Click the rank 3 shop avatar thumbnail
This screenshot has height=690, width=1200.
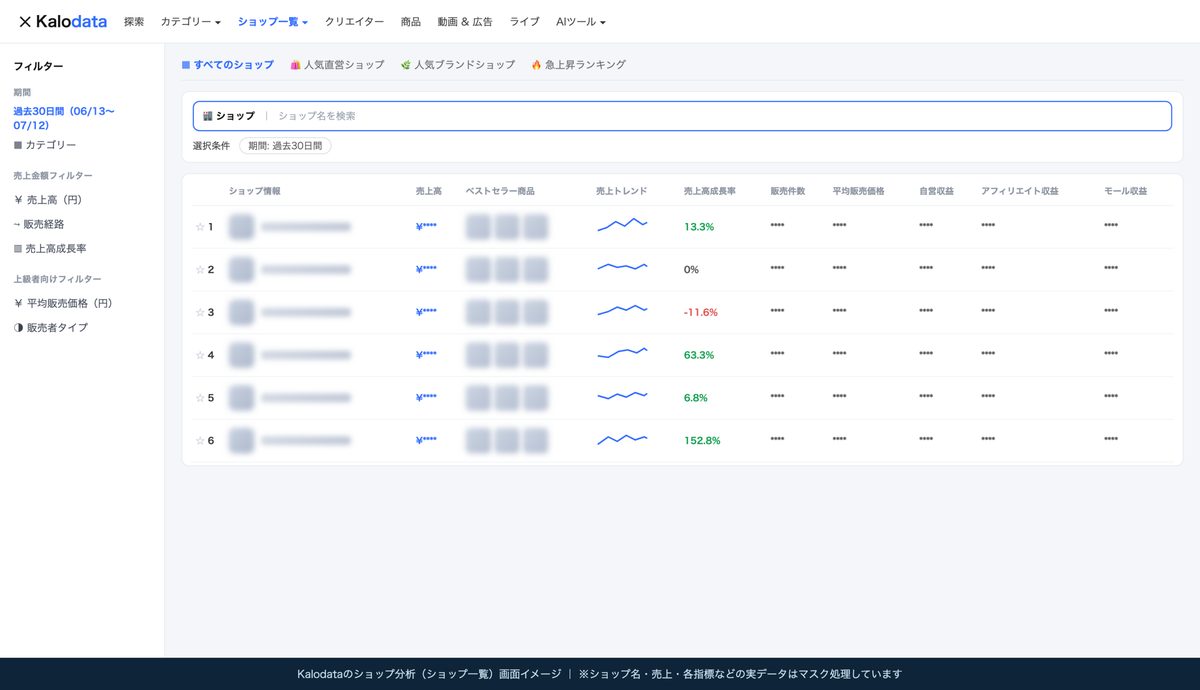pyautogui.click(x=241, y=312)
